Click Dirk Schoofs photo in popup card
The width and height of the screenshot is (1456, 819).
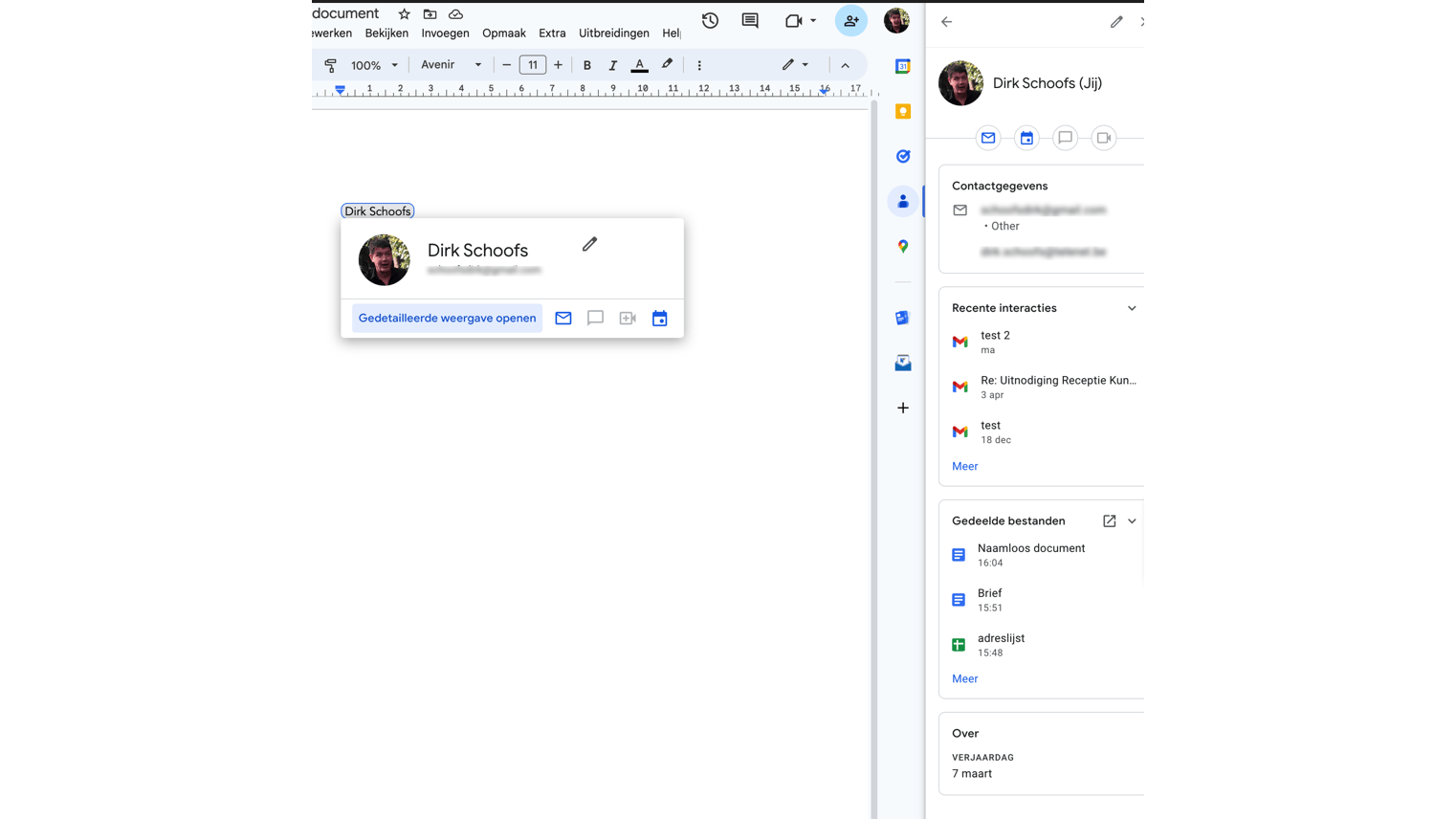click(385, 259)
